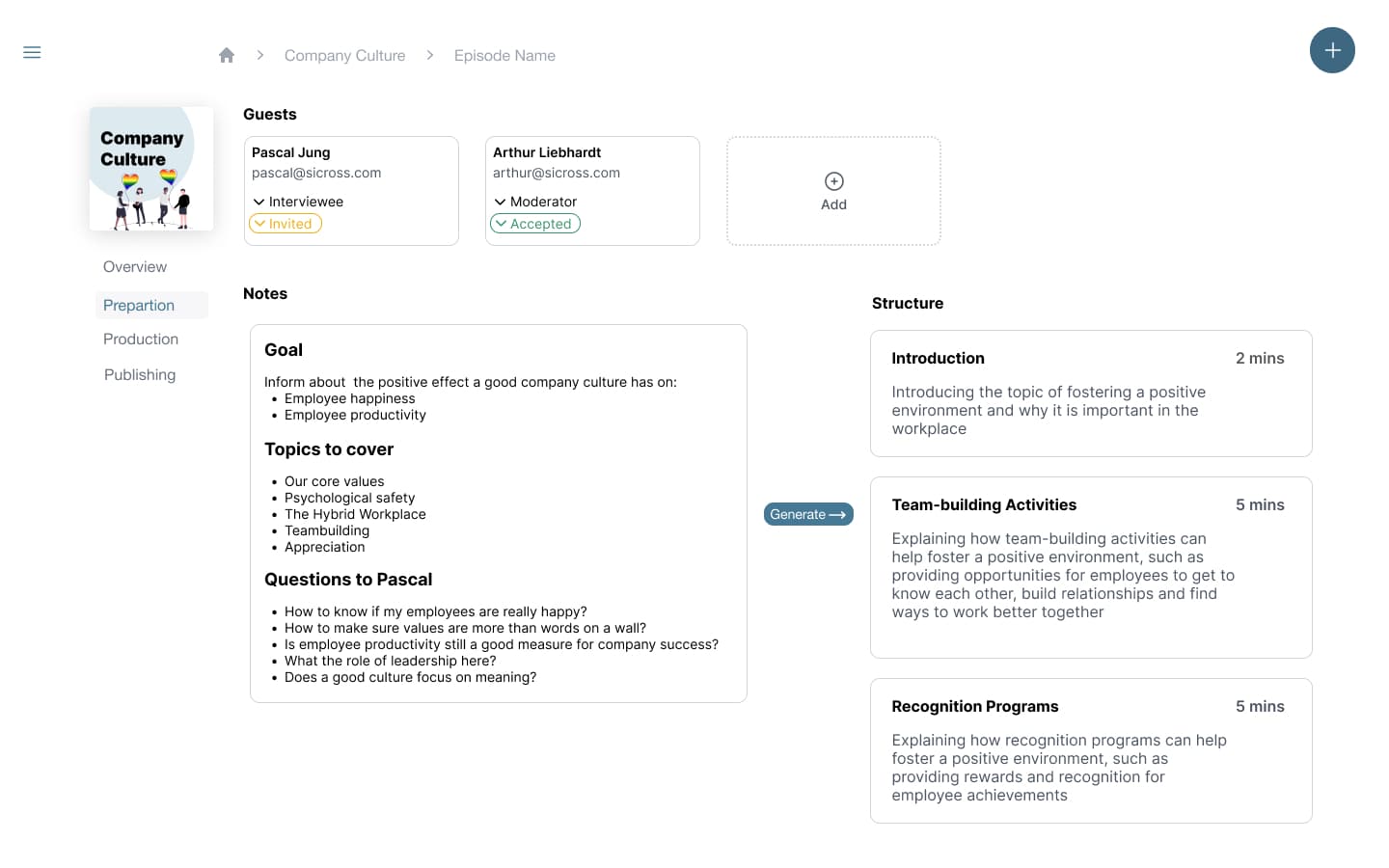Open the Accepted status dropdown

(535, 224)
